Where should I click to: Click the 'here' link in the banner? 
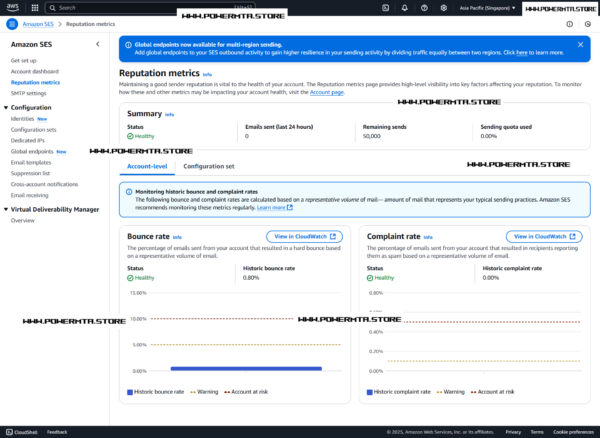pyautogui.click(x=522, y=53)
